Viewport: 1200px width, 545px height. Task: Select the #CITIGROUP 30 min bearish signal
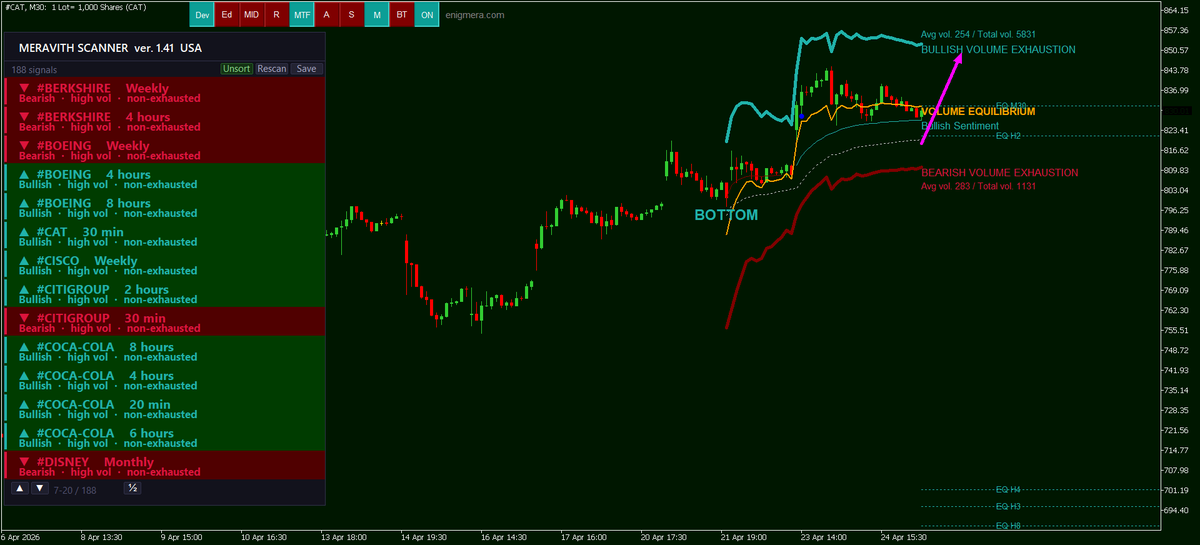165,322
